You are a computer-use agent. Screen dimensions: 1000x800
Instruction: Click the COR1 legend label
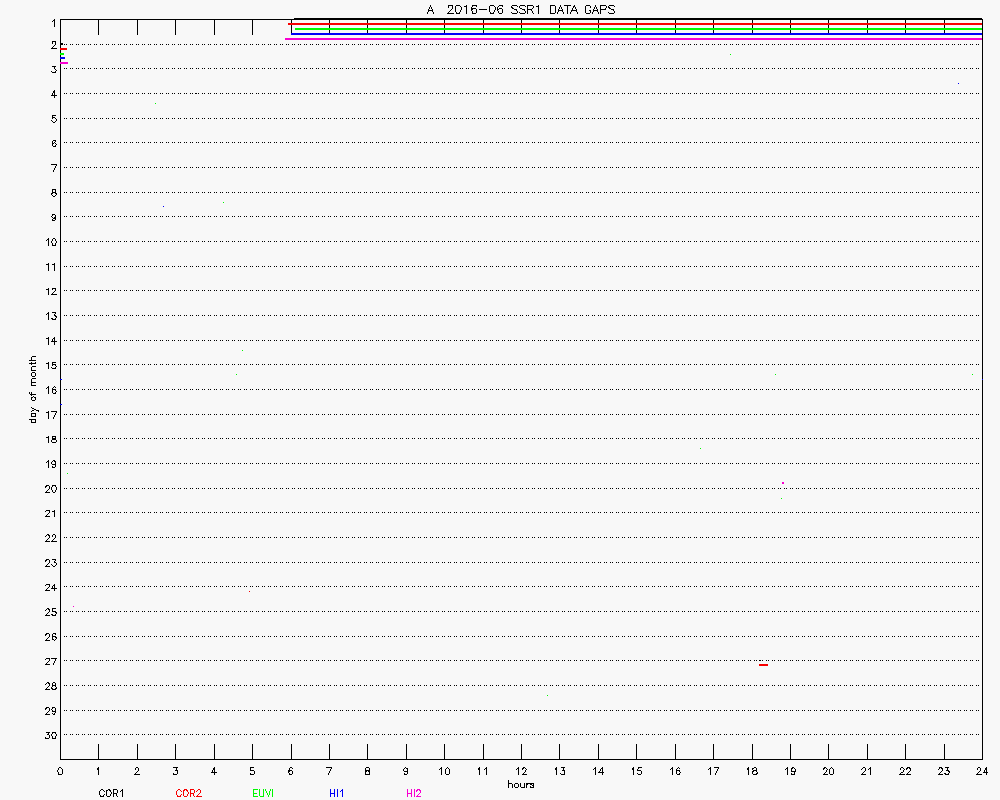pyautogui.click(x=111, y=793)
